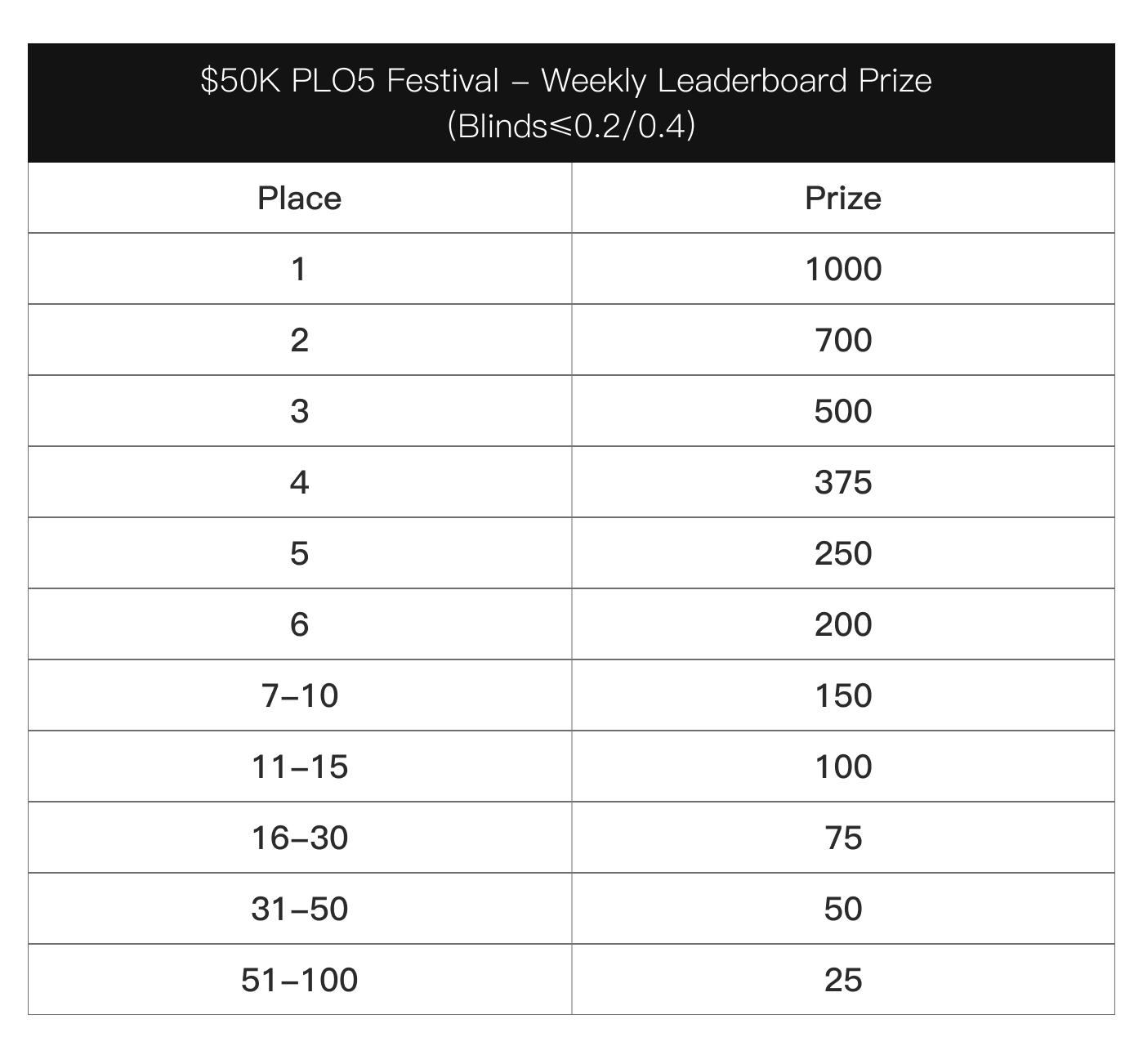Select the 7–10 place range cell
Screen dimensions: 1143x1064
pos(300,695)
